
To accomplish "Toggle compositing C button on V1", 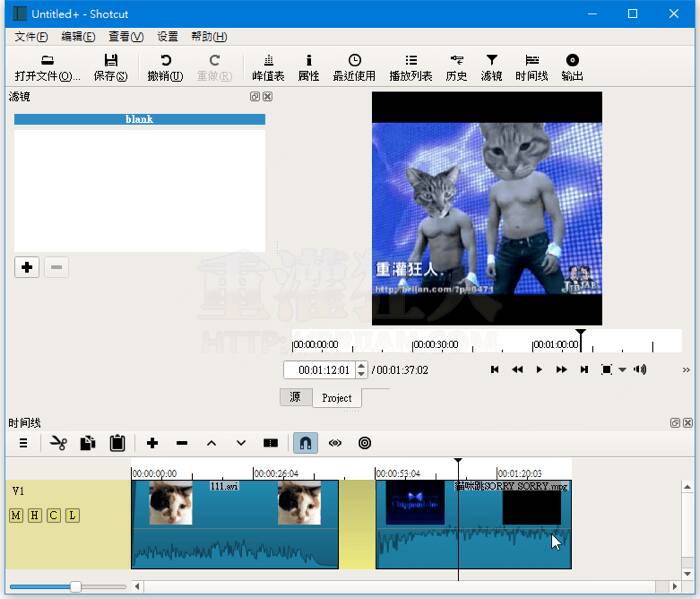I will 53,516.
